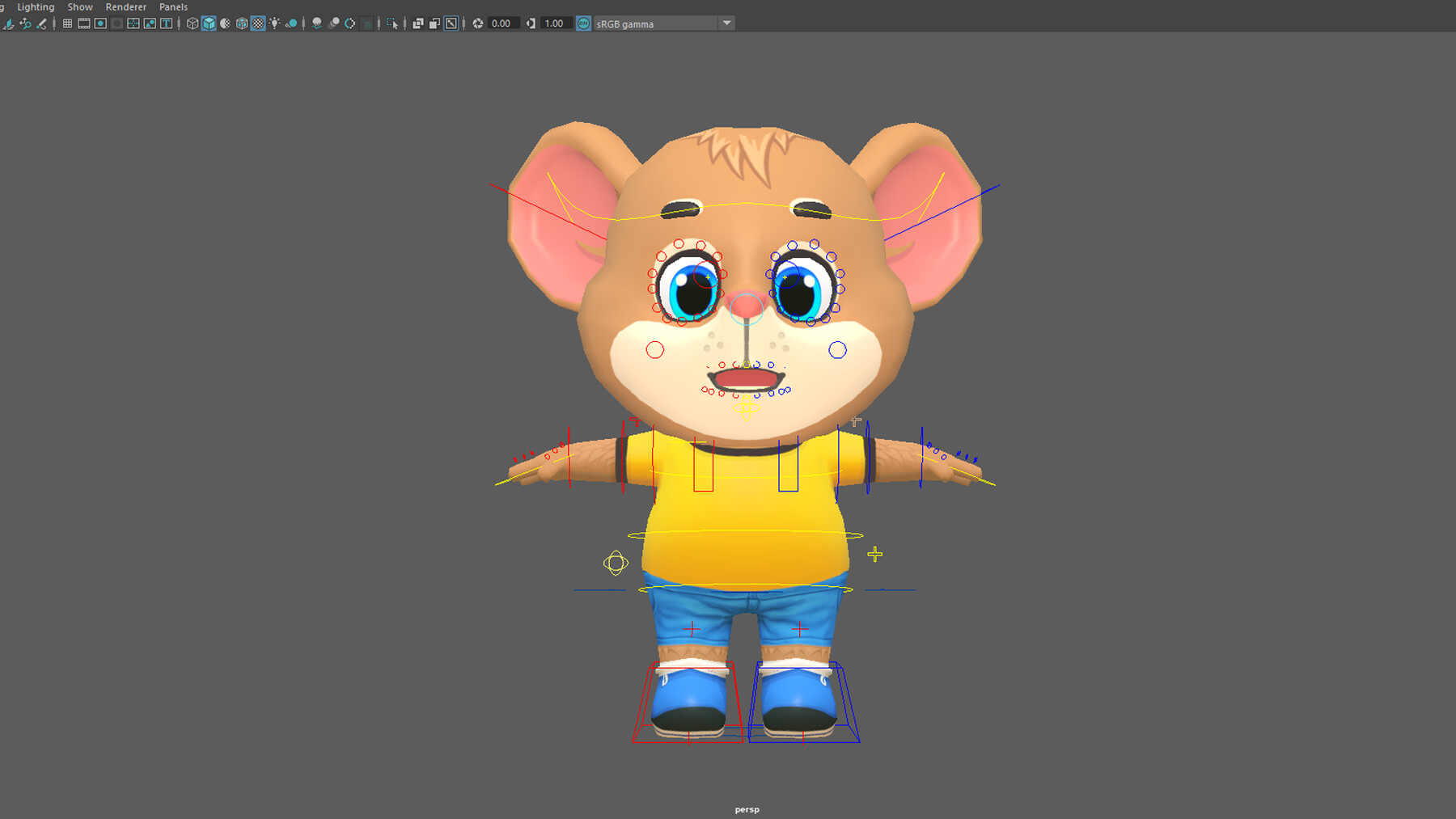Toggle the view transform ON button
Screen dimensions: 1456x819
tap(583, 23)
